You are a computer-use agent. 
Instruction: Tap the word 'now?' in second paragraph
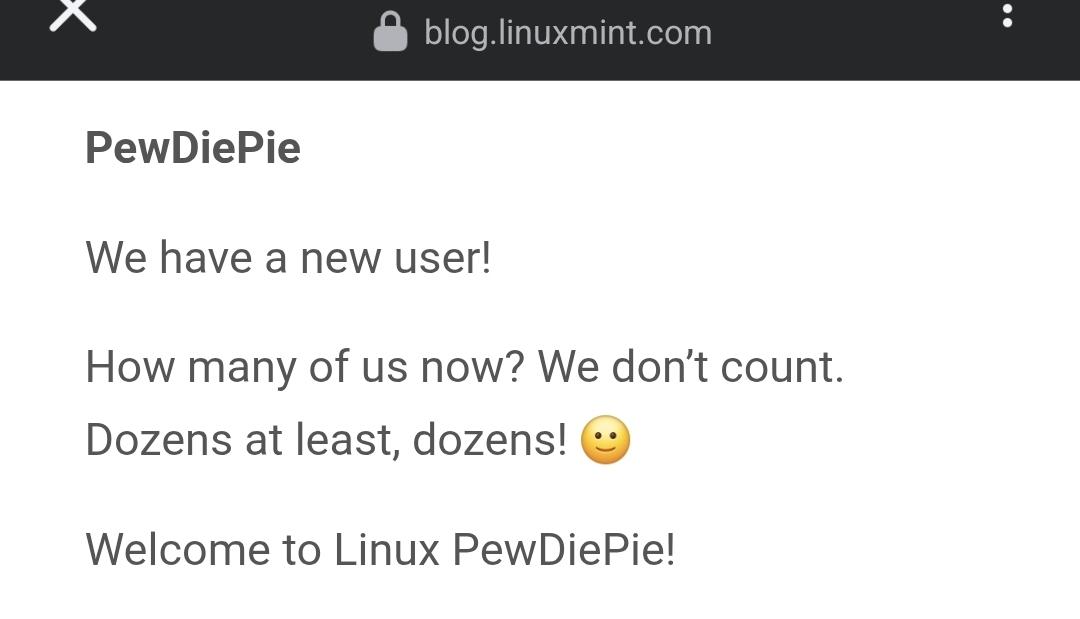click(x=472, y=368)
